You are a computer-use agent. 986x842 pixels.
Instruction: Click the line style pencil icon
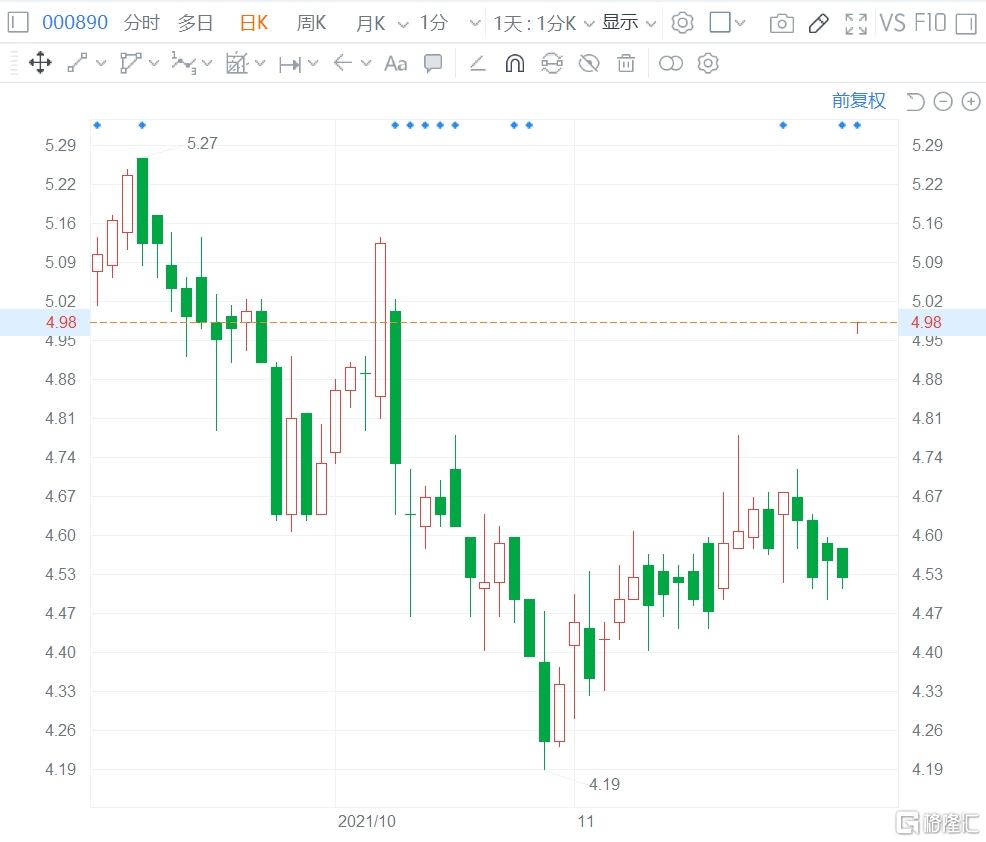pyautogui.click(x=478, y=64)
